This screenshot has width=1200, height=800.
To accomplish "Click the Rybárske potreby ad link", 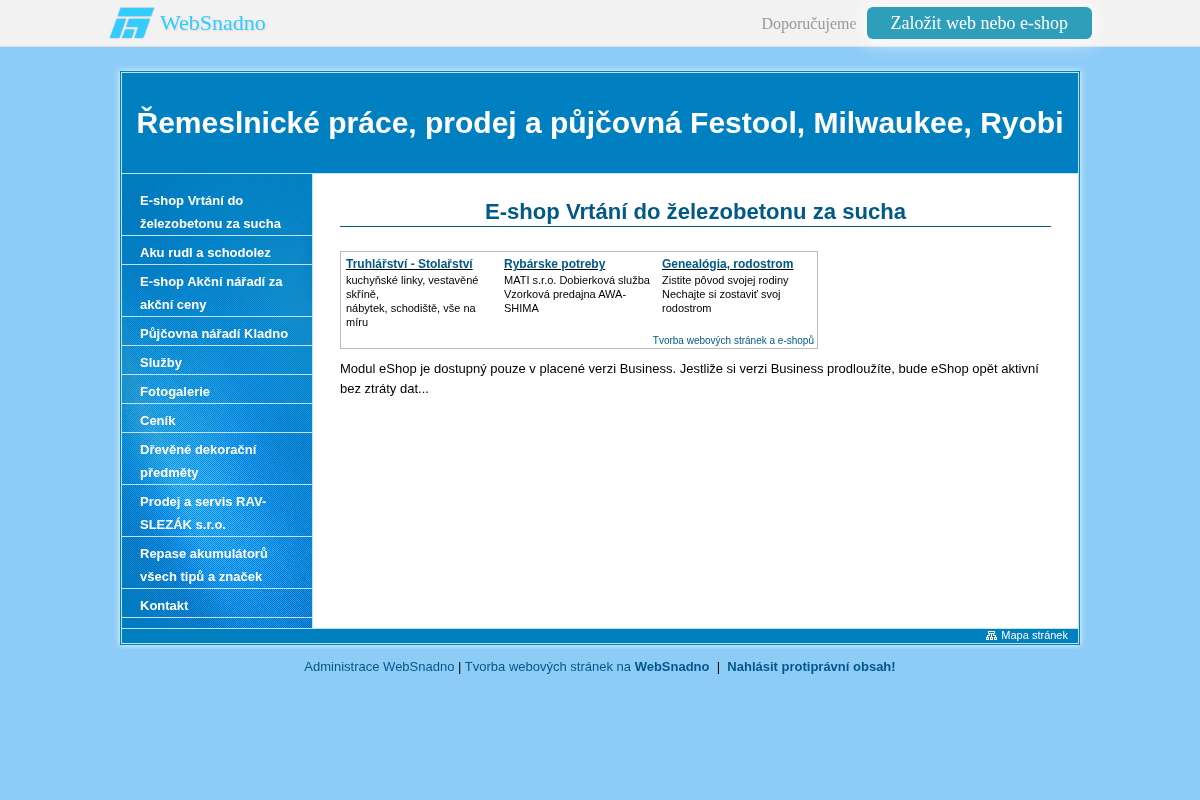I will [x=554, y=264].
